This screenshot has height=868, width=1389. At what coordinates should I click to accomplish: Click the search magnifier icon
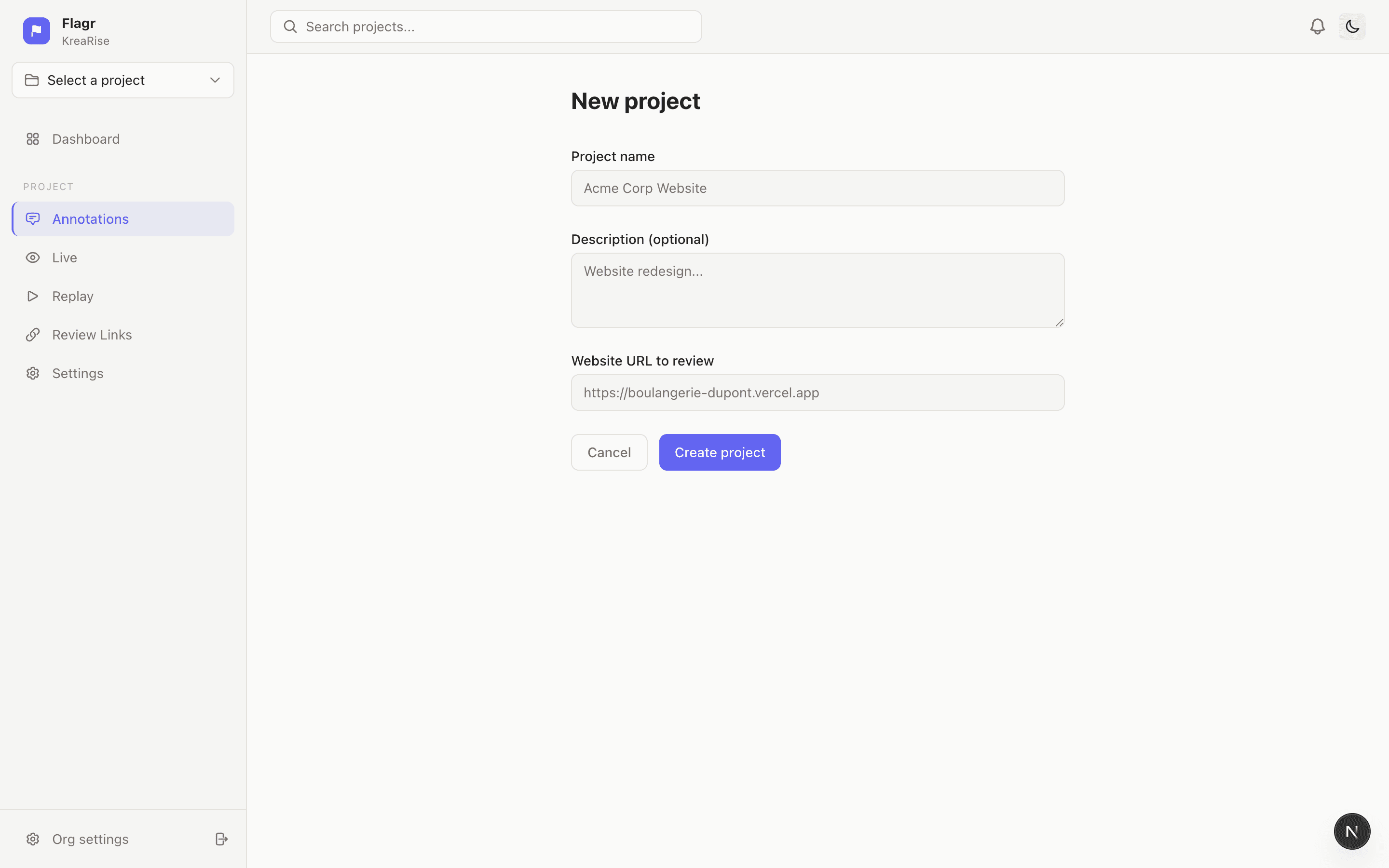(290, 26)
